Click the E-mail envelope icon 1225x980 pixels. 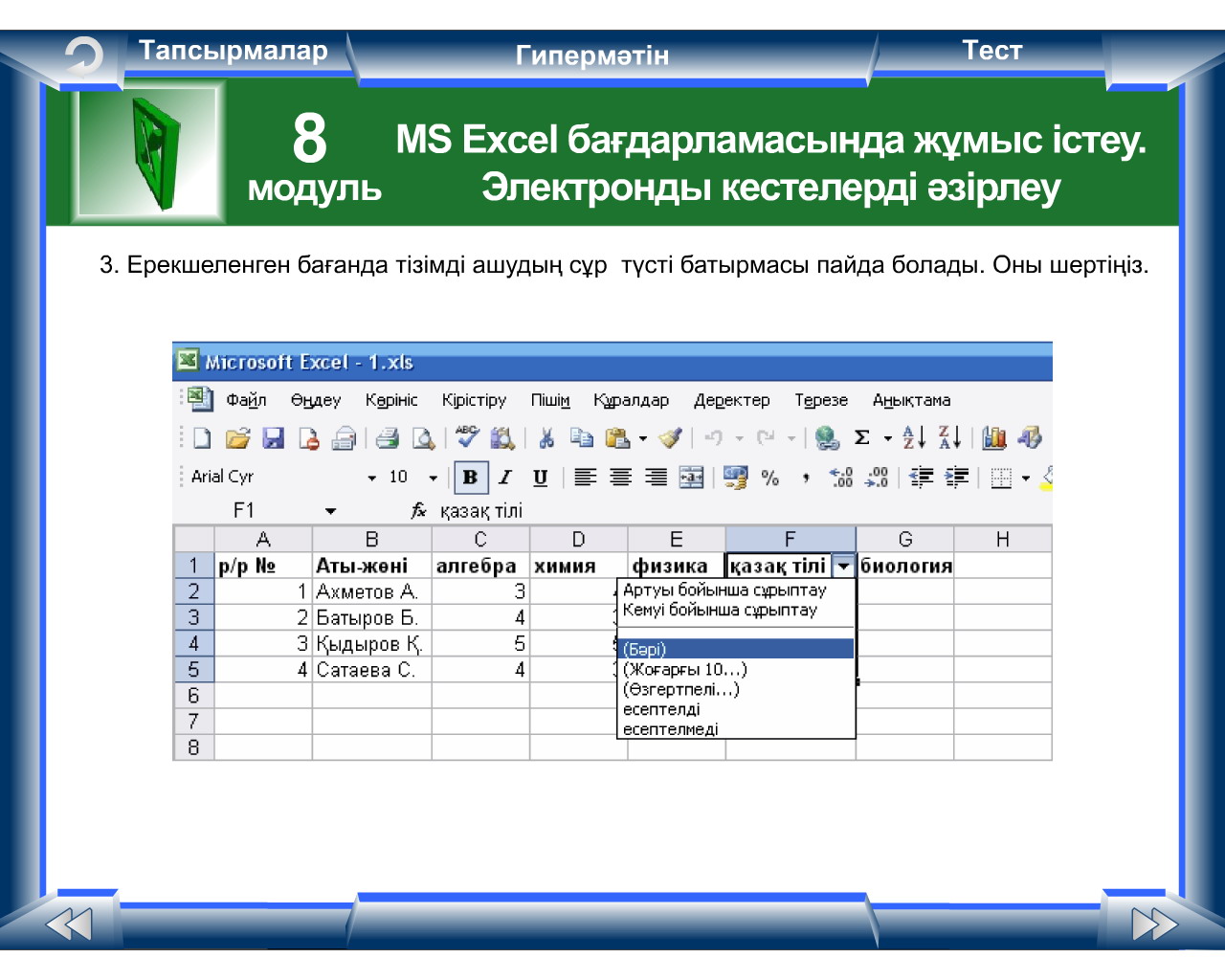(344, 438)
